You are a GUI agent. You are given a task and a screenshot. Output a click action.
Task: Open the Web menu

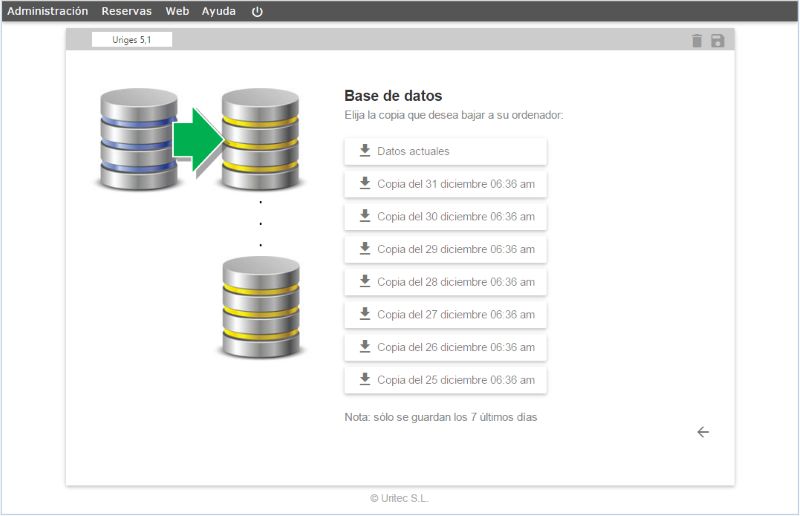[177, 11]
